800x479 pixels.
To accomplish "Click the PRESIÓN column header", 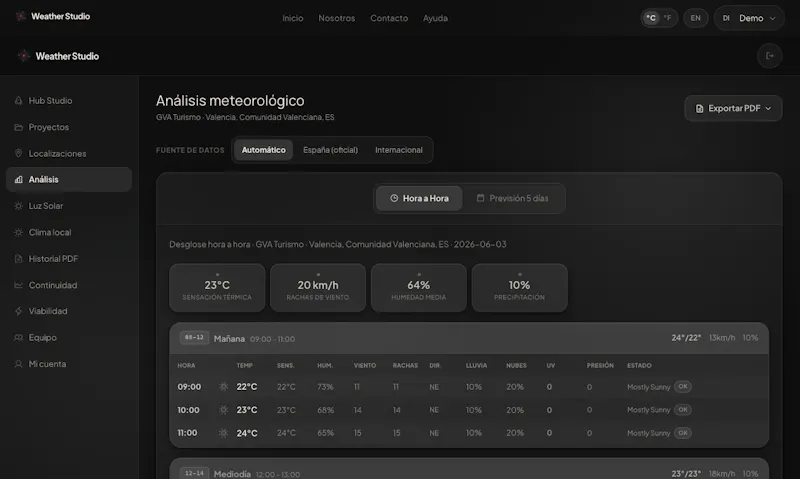I will 600,365.
